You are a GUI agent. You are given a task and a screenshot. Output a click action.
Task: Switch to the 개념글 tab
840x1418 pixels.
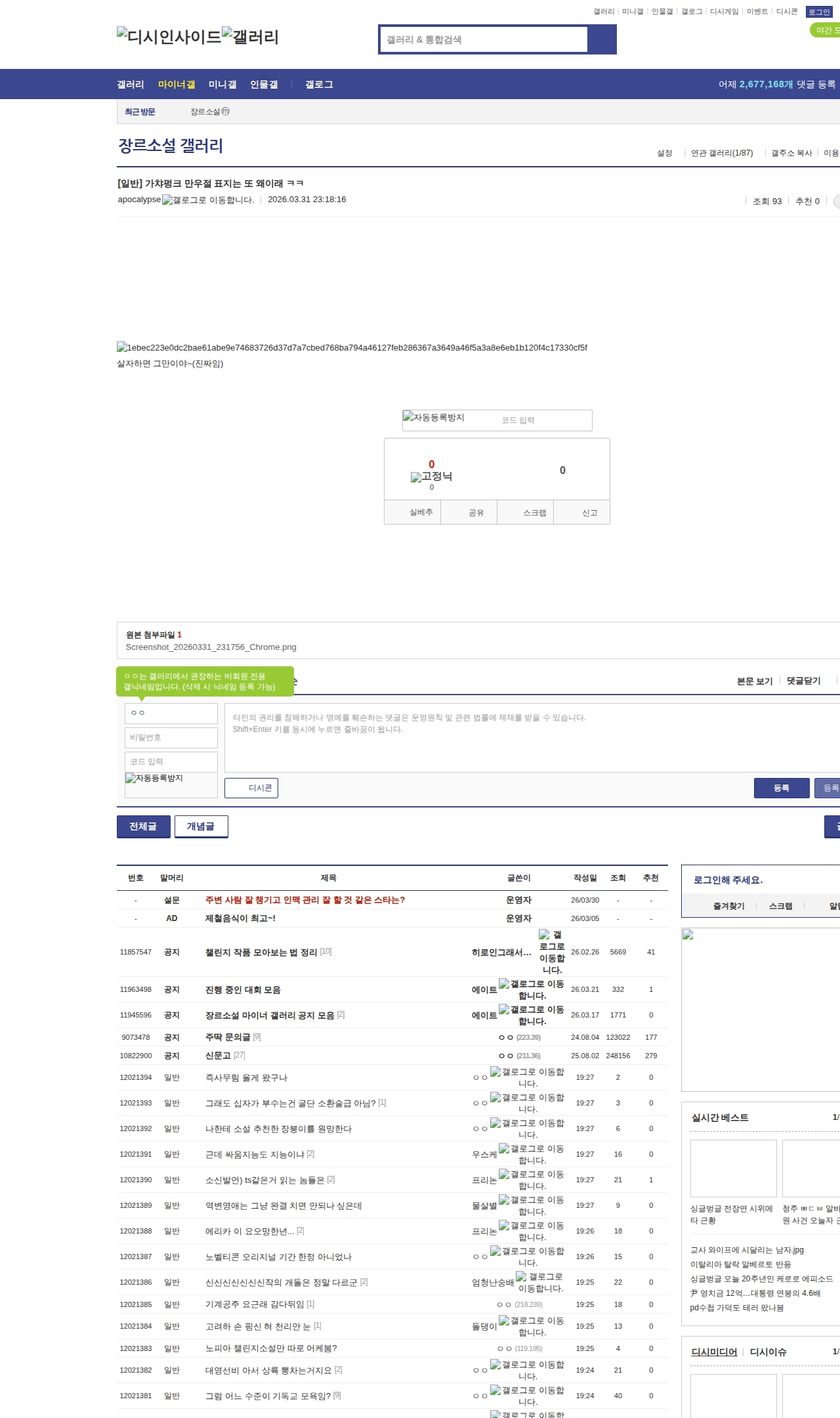[x=201, y=827]
